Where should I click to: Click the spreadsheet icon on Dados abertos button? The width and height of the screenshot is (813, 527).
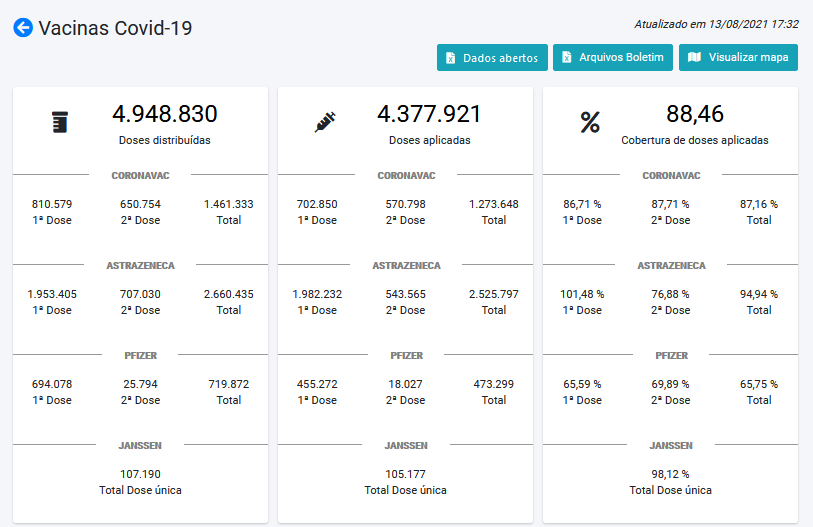click(x=451, y=58)
